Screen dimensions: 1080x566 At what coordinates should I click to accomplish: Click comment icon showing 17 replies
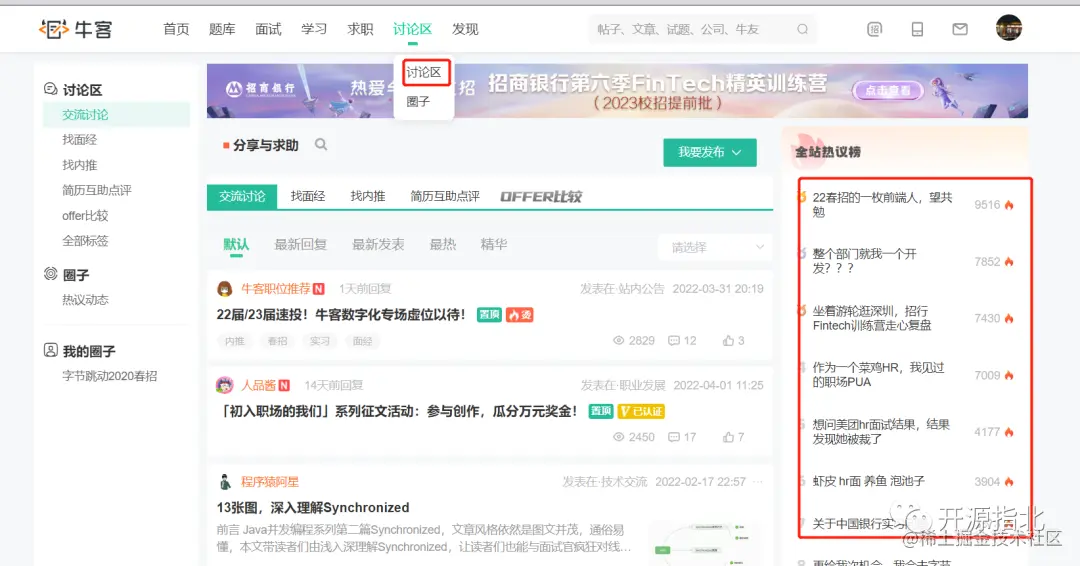coord(674,437)
